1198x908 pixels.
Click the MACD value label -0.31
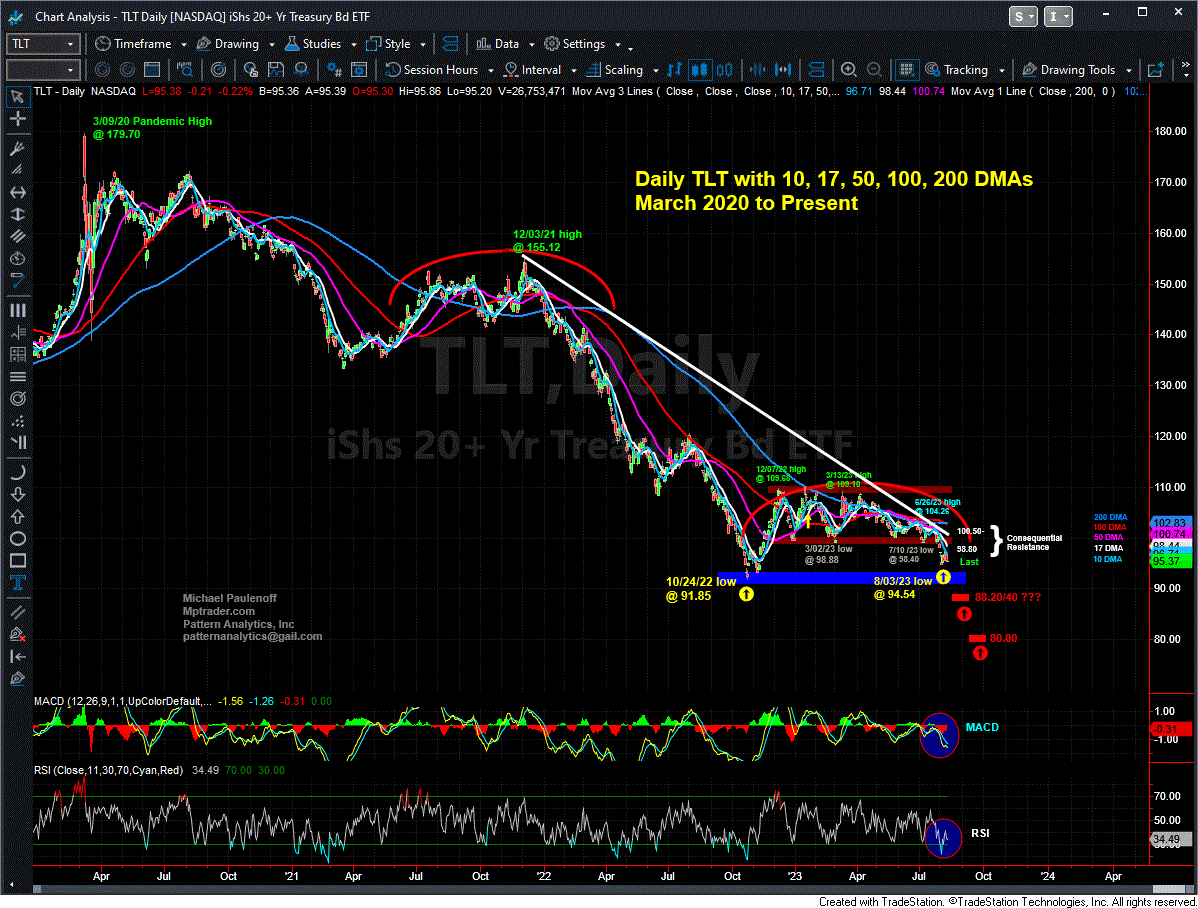(x=1170, y=730)
